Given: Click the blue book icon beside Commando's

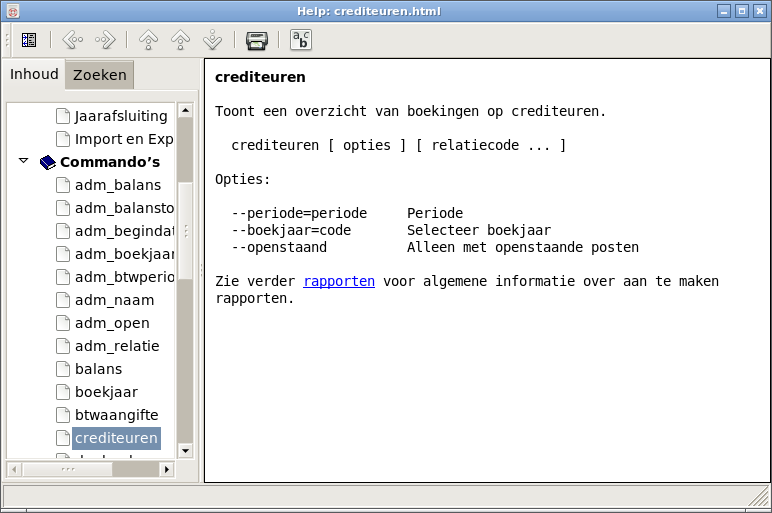Looking at the screenshot, I should pos(47,162).
